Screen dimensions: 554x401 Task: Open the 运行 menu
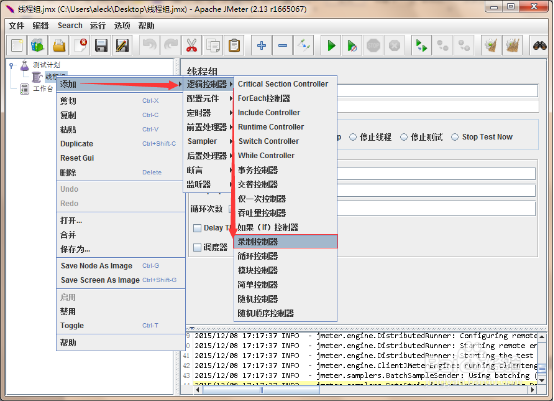[x=98, y=26]
